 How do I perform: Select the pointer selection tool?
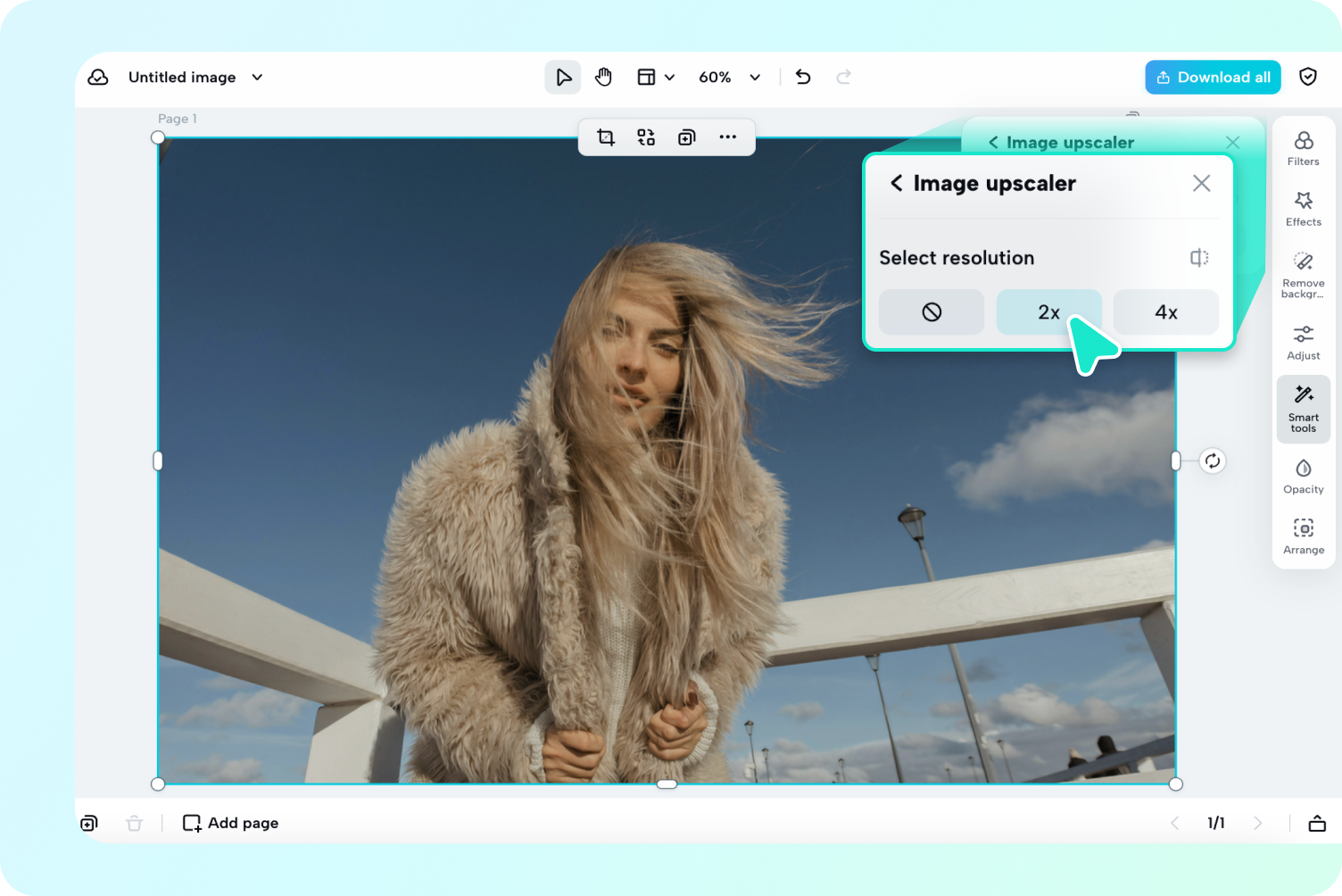563,78
